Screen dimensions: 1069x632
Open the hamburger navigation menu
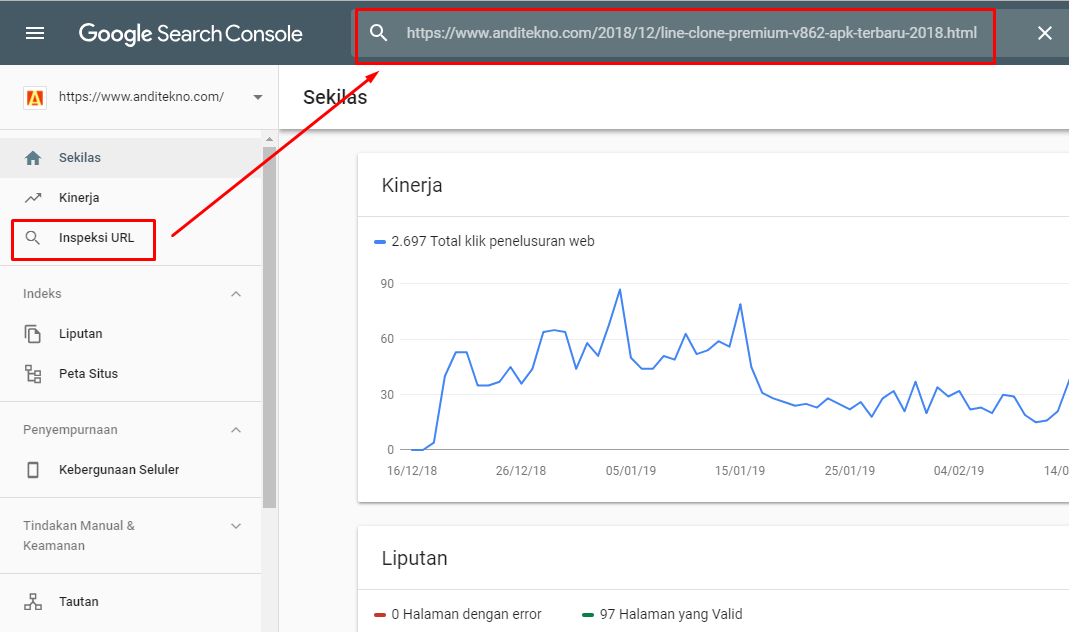35,33
